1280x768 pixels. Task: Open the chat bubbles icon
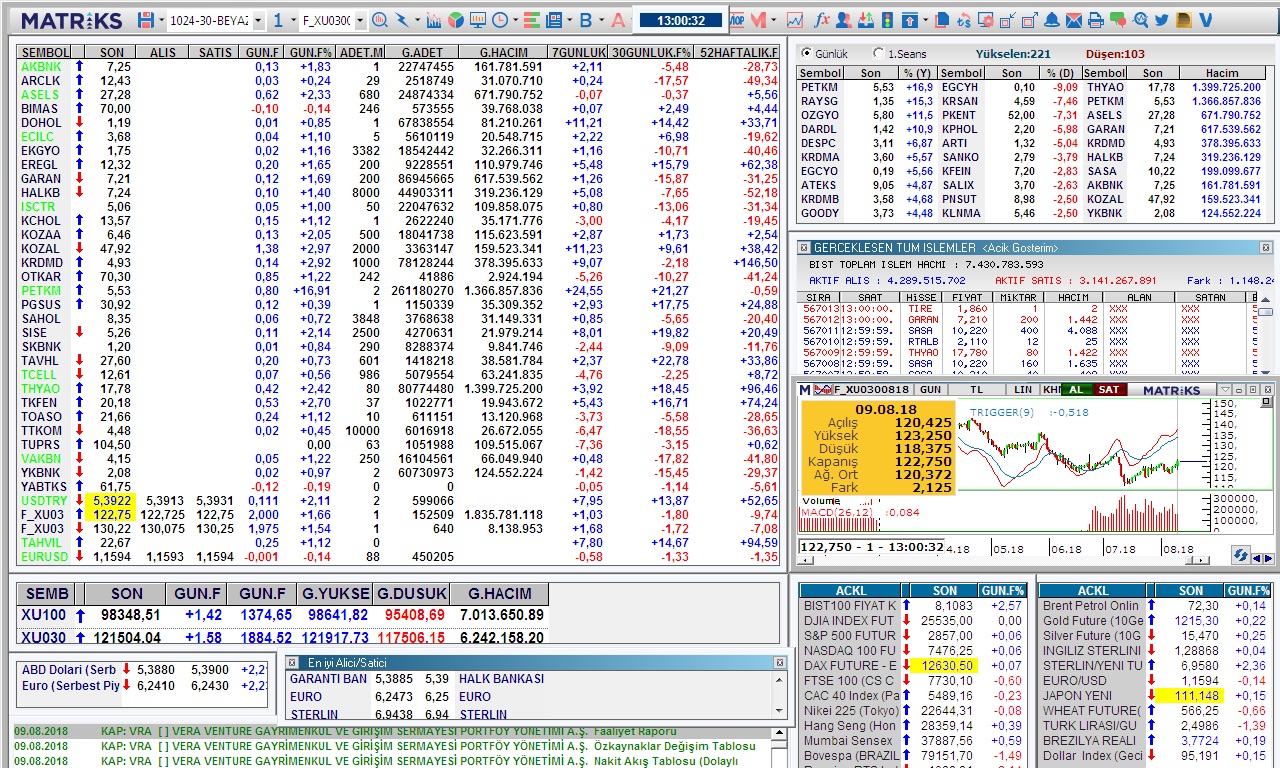pos(1118,20)
